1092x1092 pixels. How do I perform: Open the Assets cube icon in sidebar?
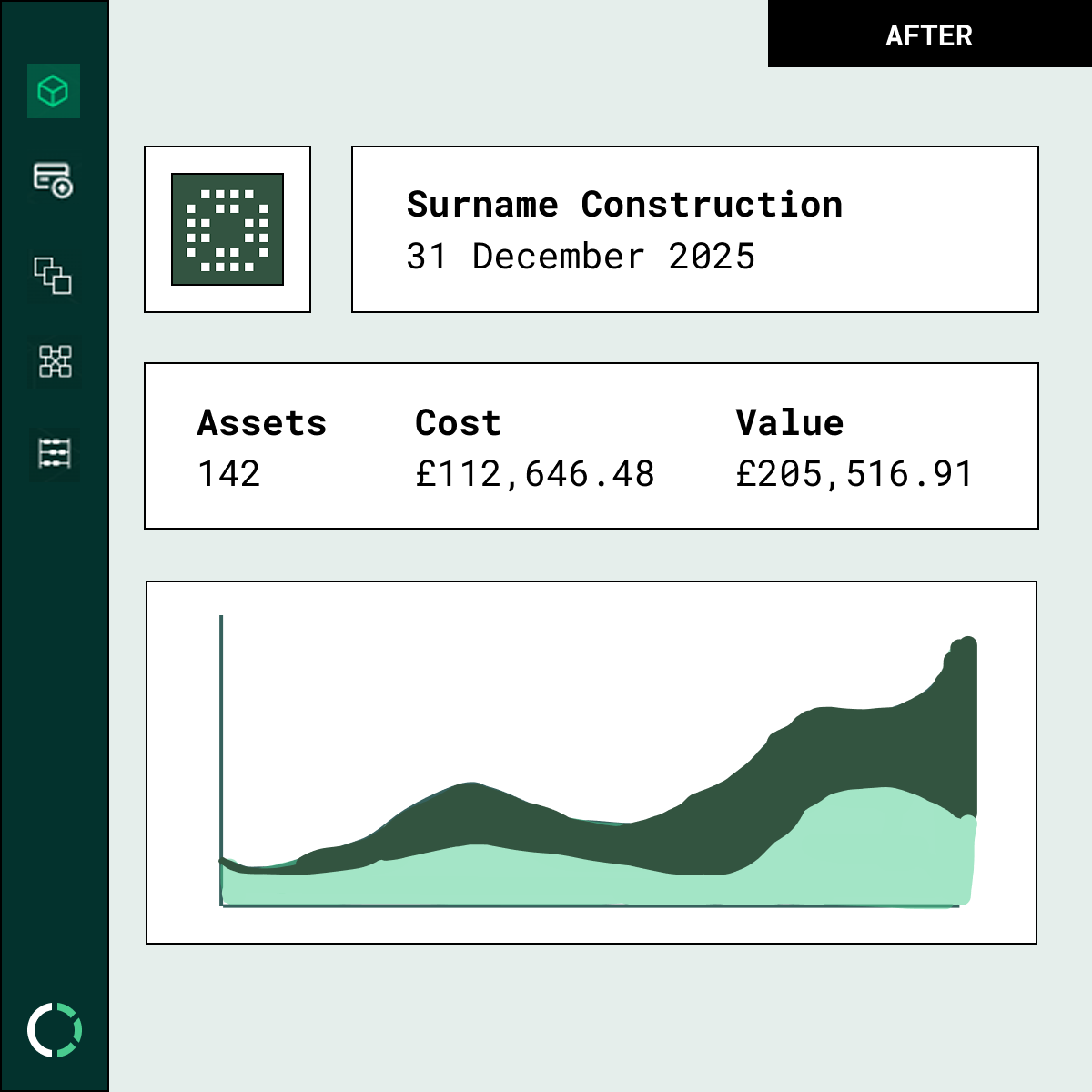pyautogui.click(x=54, y=91)
